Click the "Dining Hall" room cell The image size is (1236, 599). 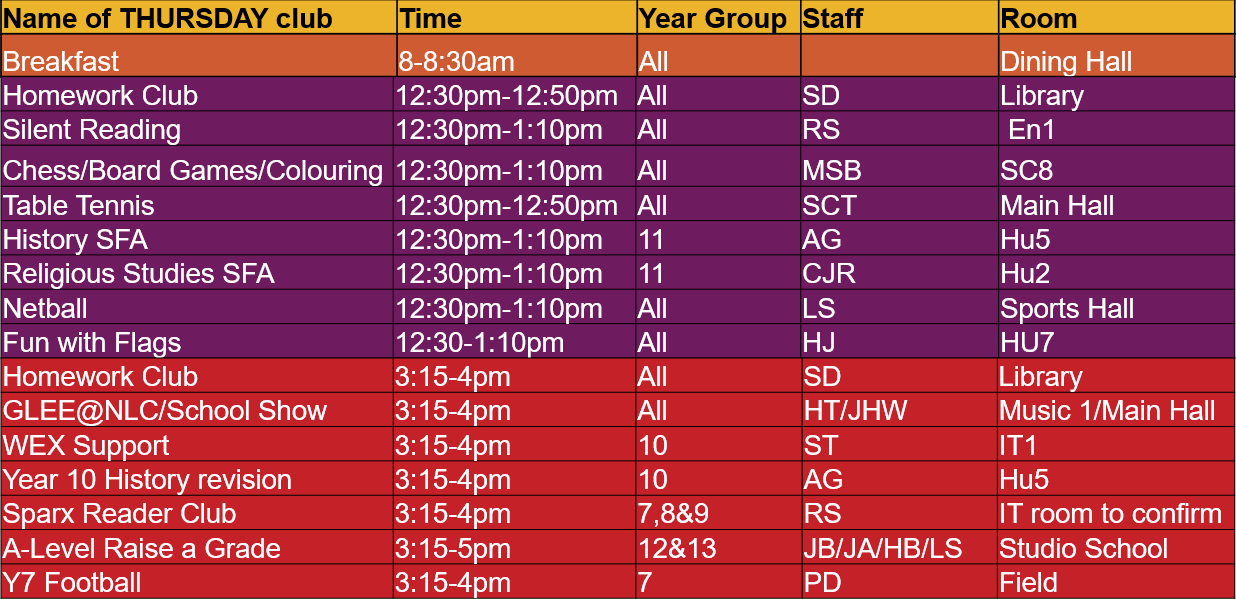point(1066,61)
